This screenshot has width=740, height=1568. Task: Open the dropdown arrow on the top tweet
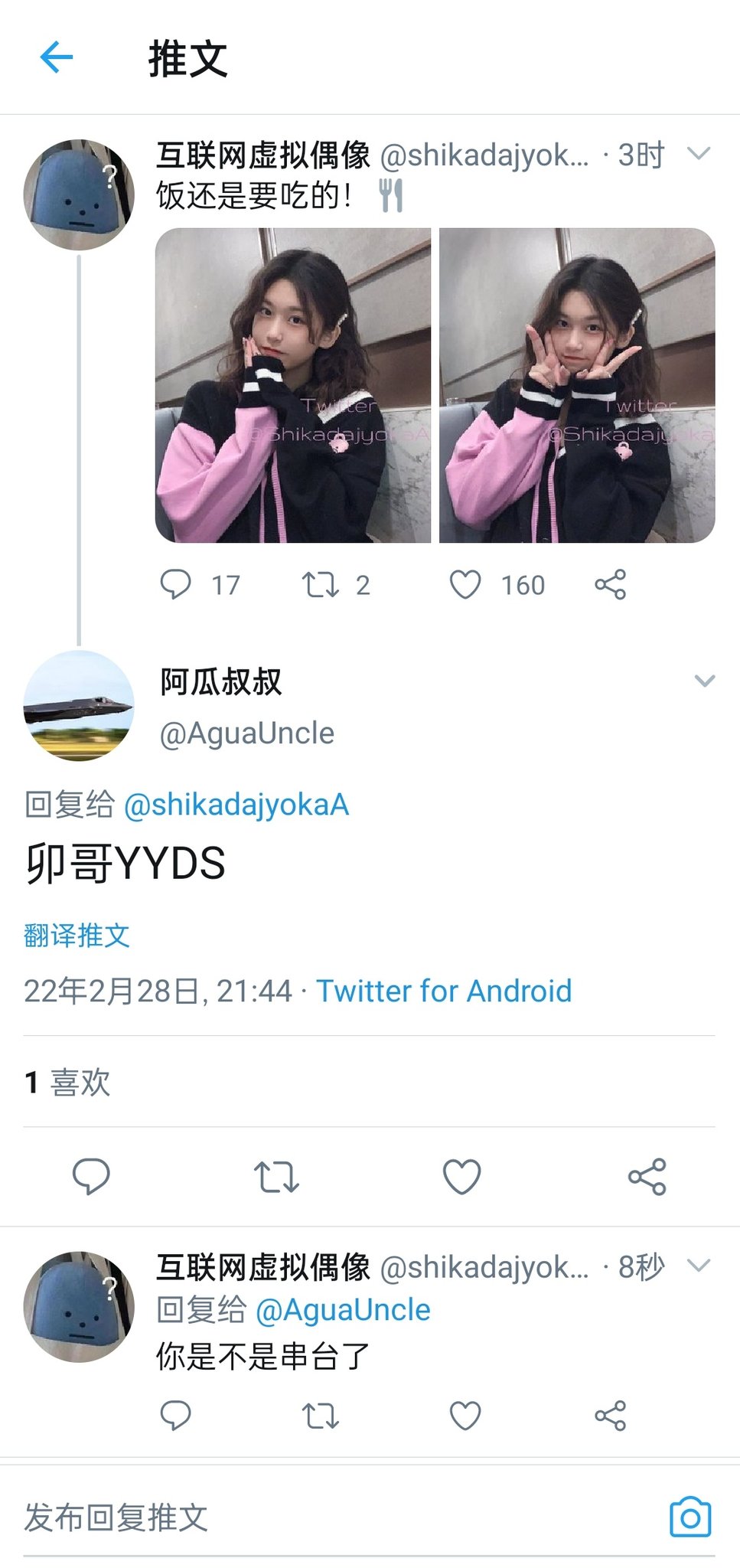699,154
